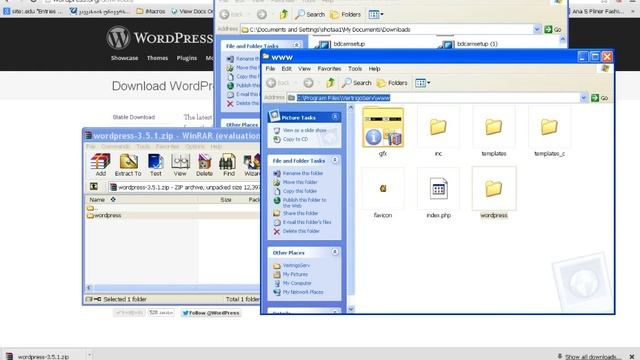The width and height of the screenshot is (640, 360).
Task: Sort WinRAR list by Size column
Action: point(226,200)
